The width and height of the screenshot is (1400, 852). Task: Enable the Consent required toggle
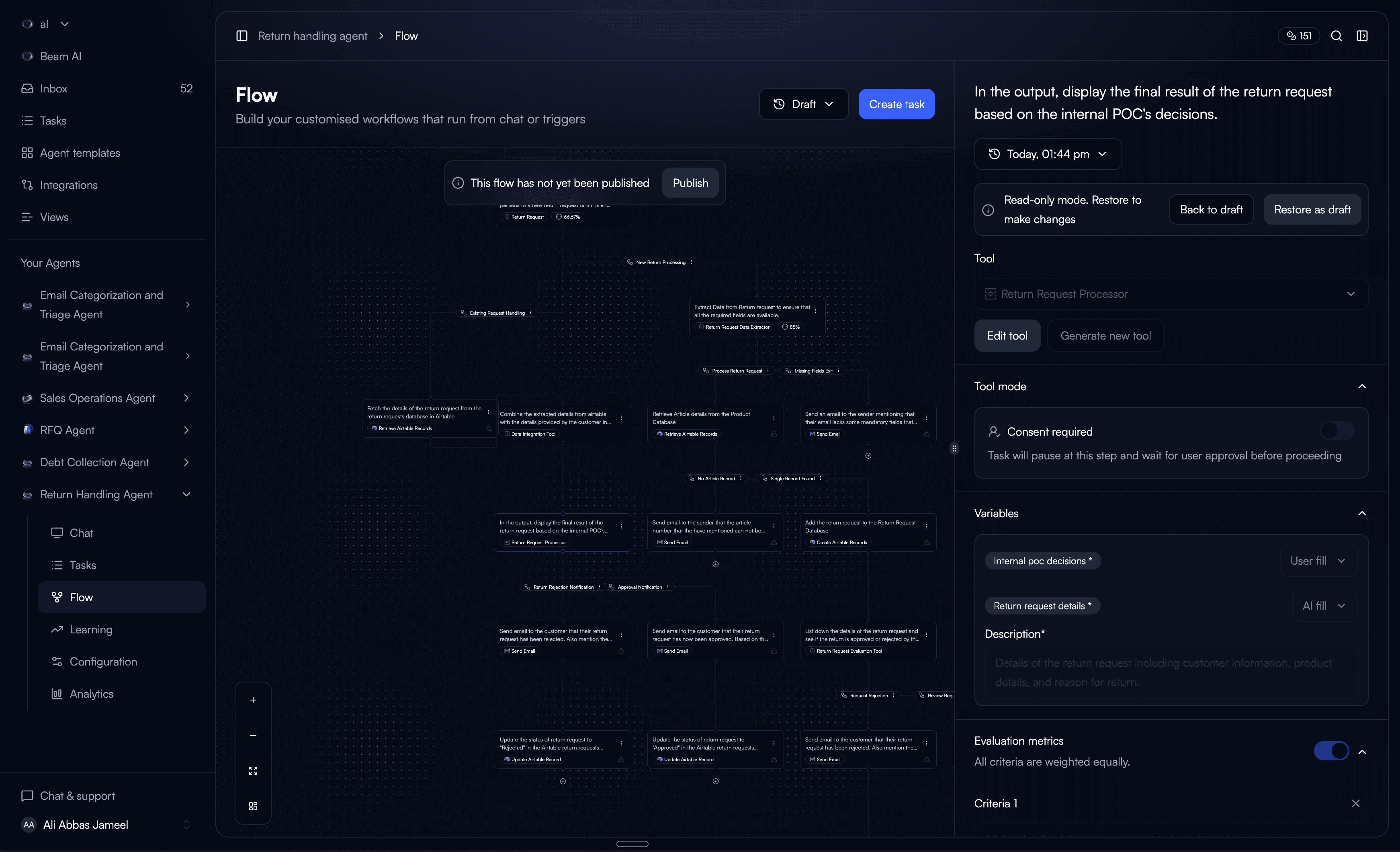(1337, 431)
